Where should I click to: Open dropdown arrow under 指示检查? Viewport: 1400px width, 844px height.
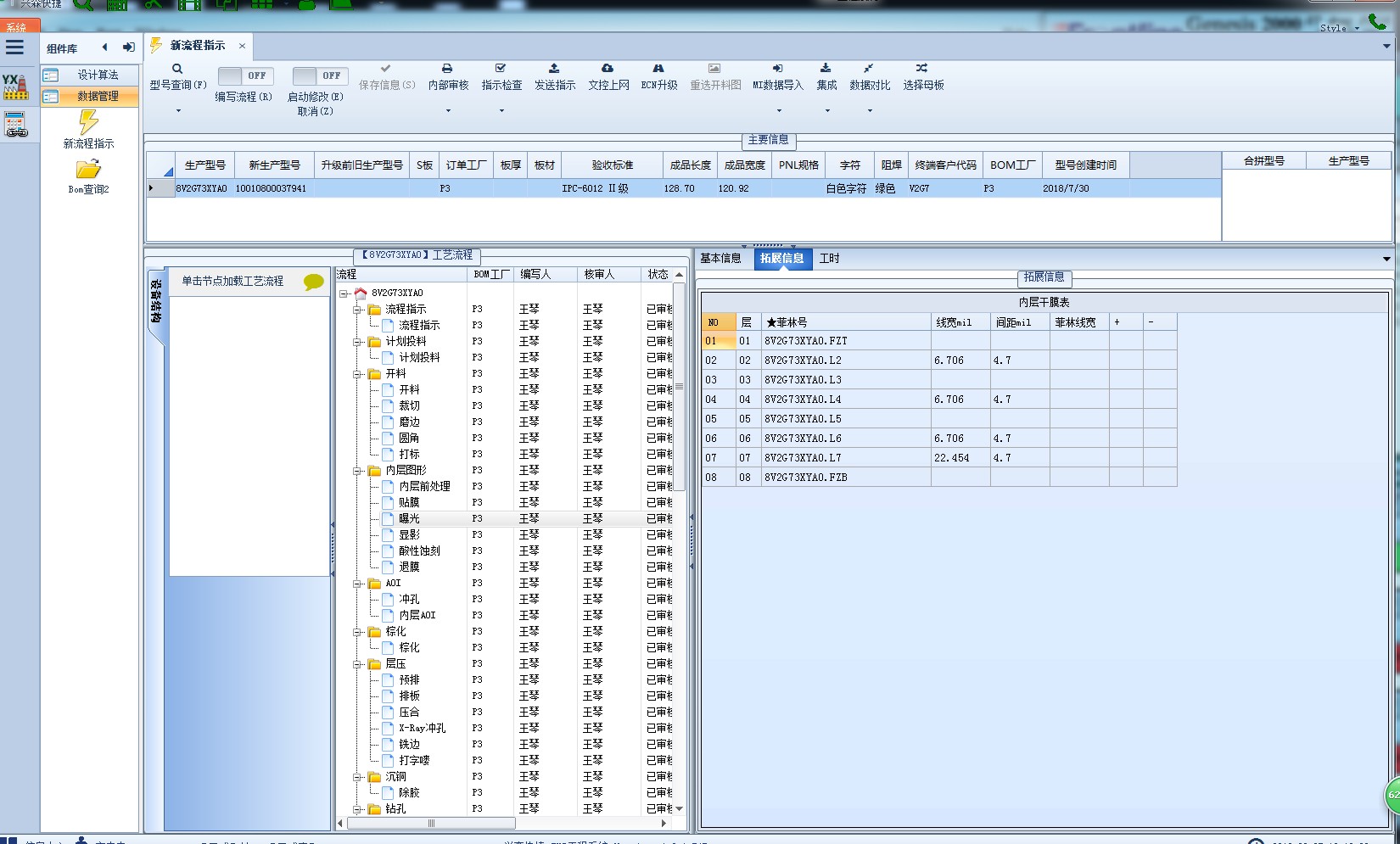tap(501, 111)
